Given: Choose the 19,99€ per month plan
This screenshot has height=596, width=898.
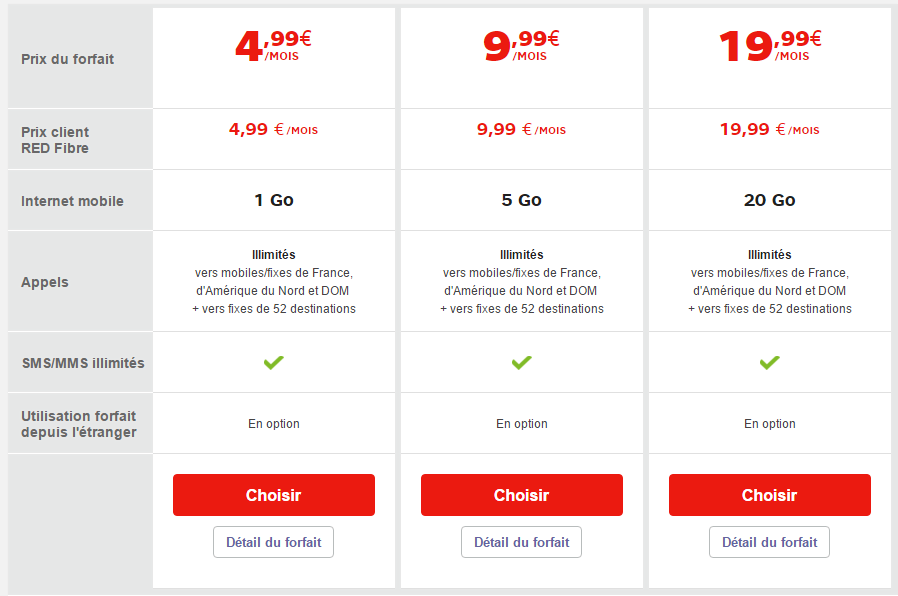Looking at the screenshot, I should click(769, 495).
